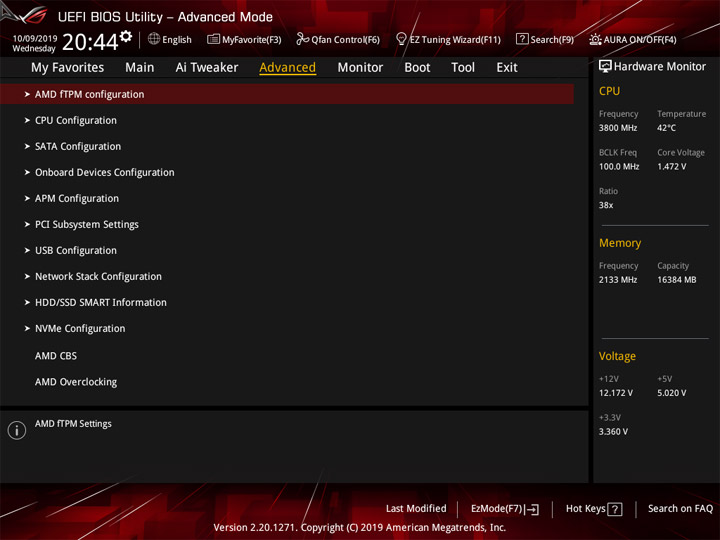Open NVMe Configuration entry
The width and height of the screenshot is (720, 540).
pyautogui.click(x=80, y=328)
